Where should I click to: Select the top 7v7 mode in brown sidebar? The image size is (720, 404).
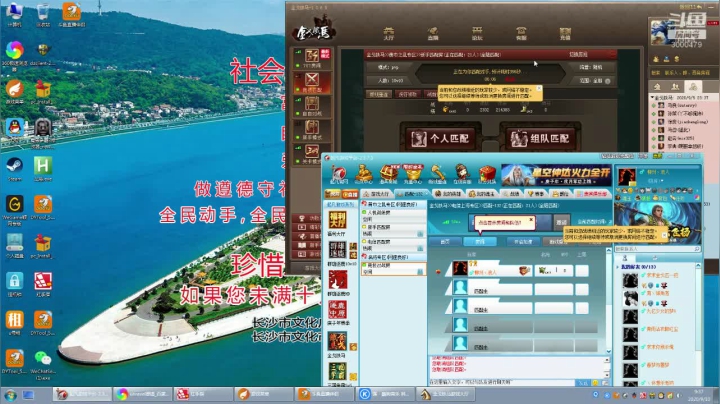point(312,58)
